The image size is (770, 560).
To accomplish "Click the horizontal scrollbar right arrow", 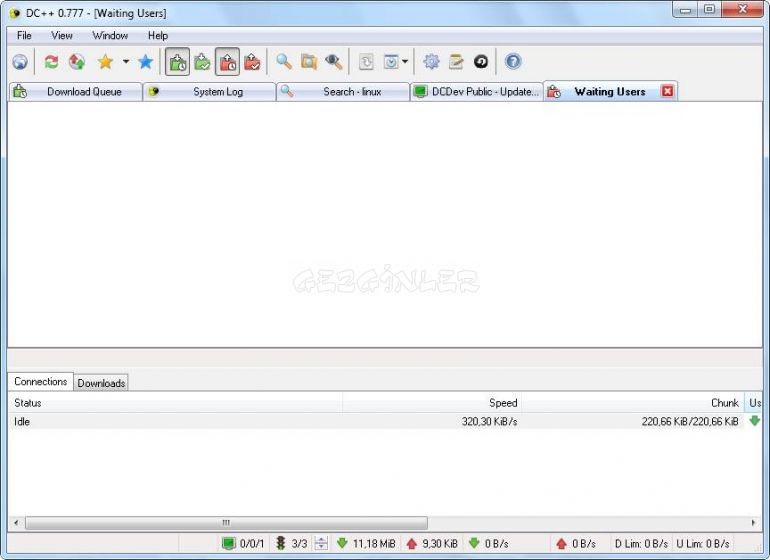I will 754,523.
